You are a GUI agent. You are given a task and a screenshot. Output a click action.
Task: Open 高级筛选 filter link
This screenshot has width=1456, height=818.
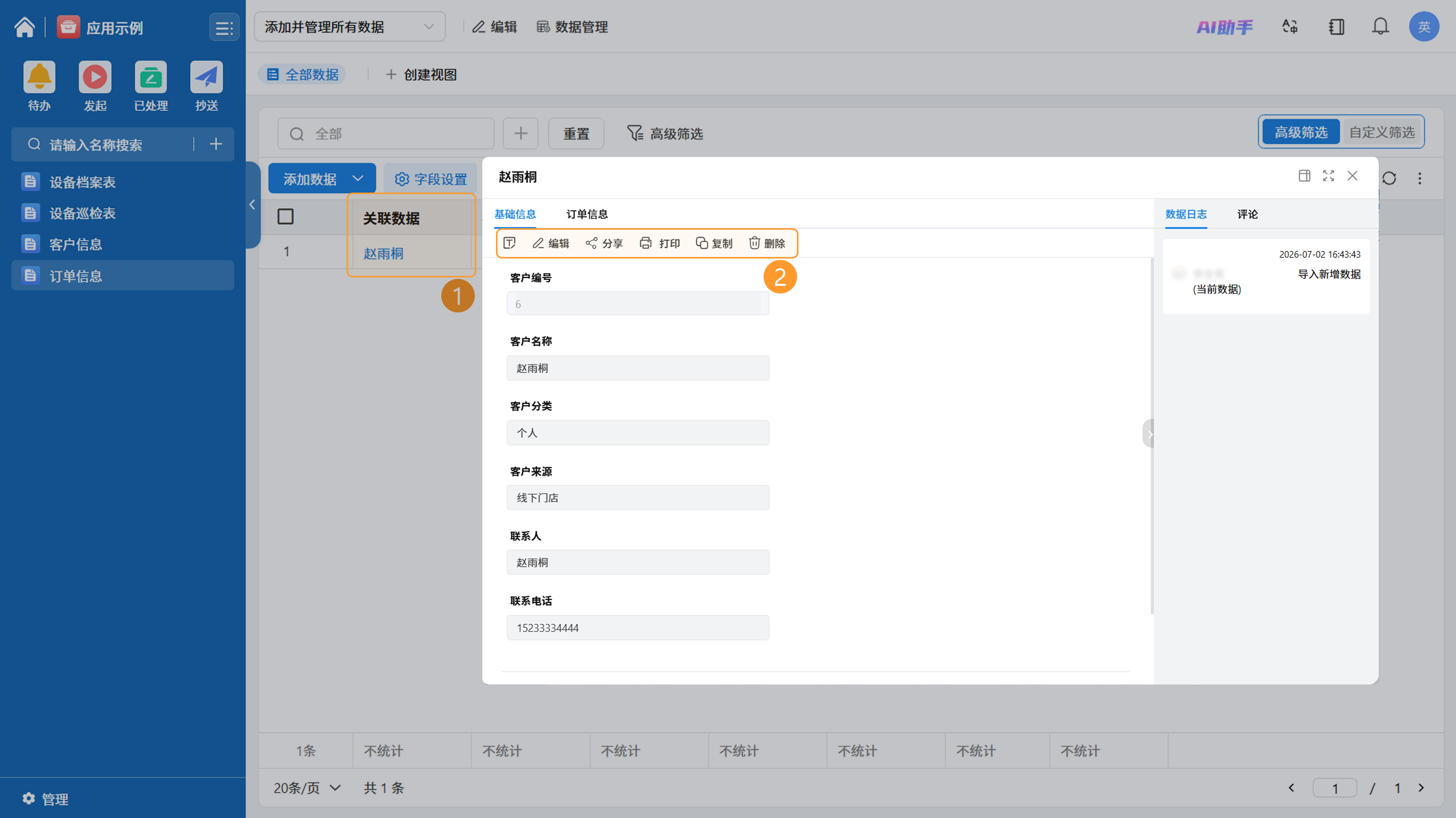point(665,133)
